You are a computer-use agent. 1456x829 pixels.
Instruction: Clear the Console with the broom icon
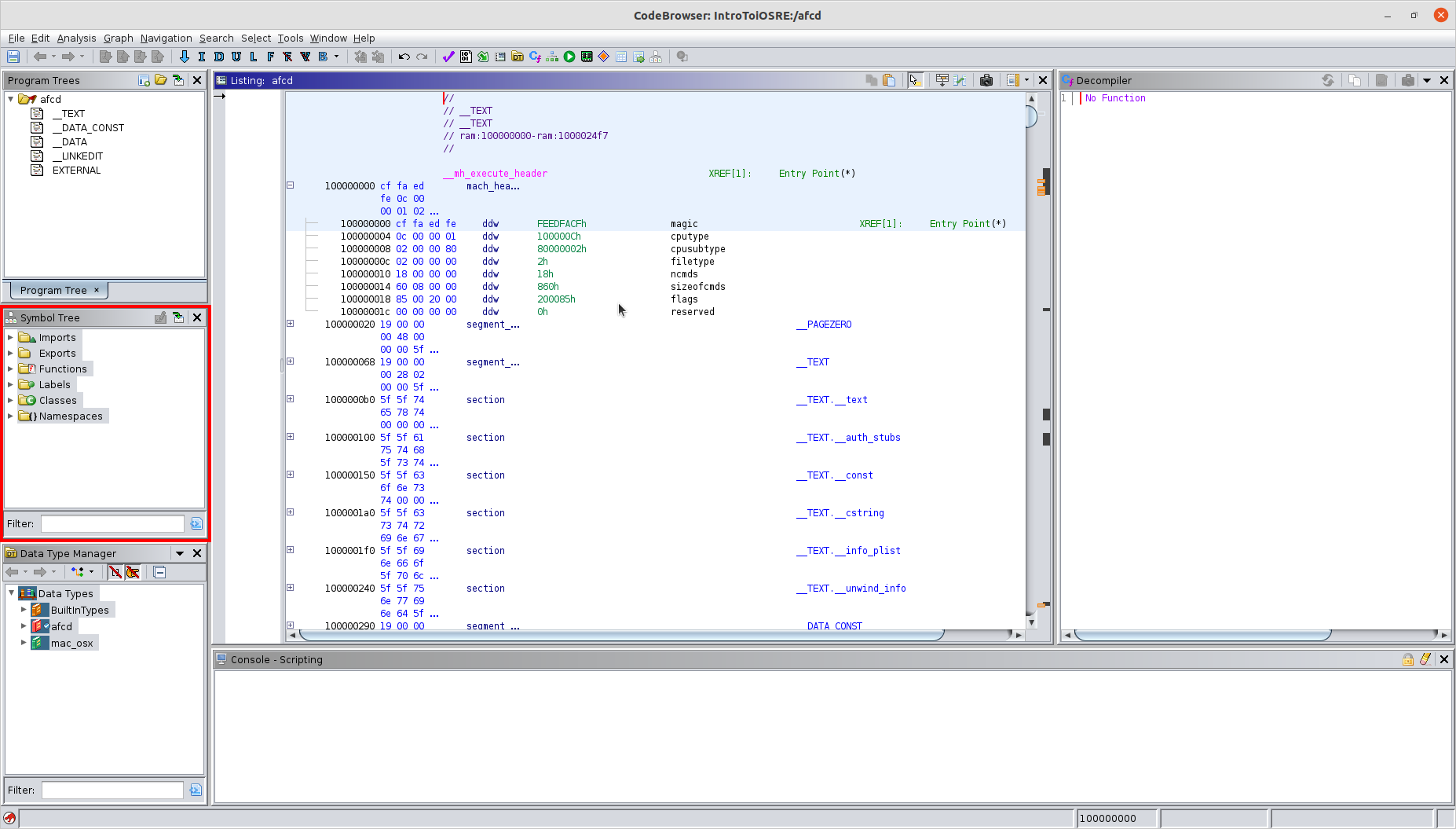[1425, 659]
